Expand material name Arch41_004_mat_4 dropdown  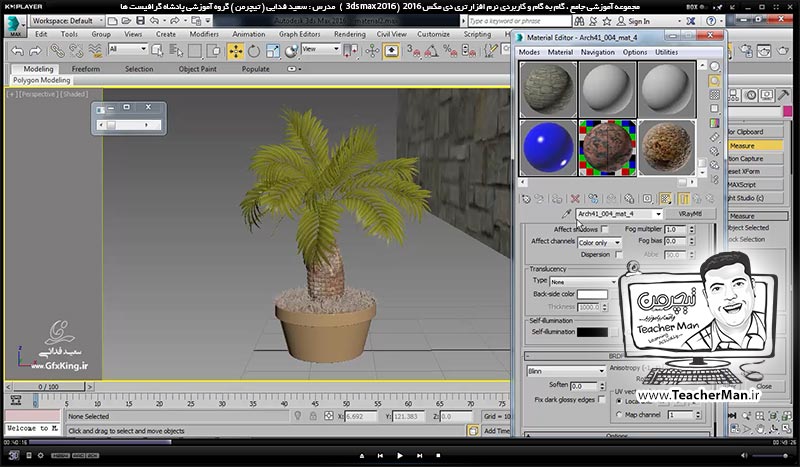coord(658,214)
